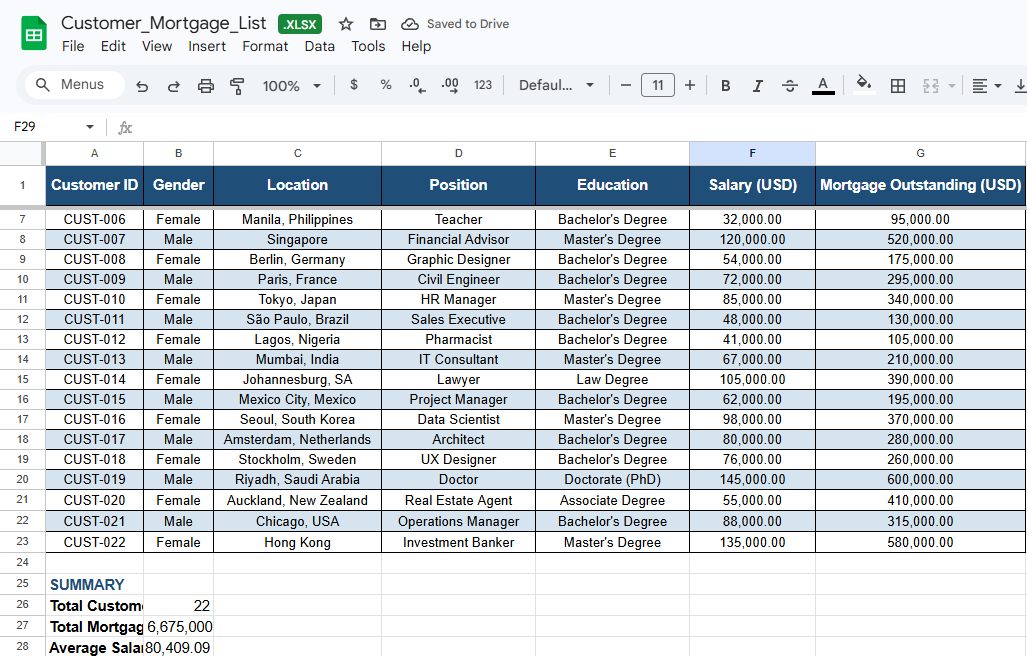The image size is (1027, 656).
Task: Activate the paint format tool
Action: [x=237, y=86]
